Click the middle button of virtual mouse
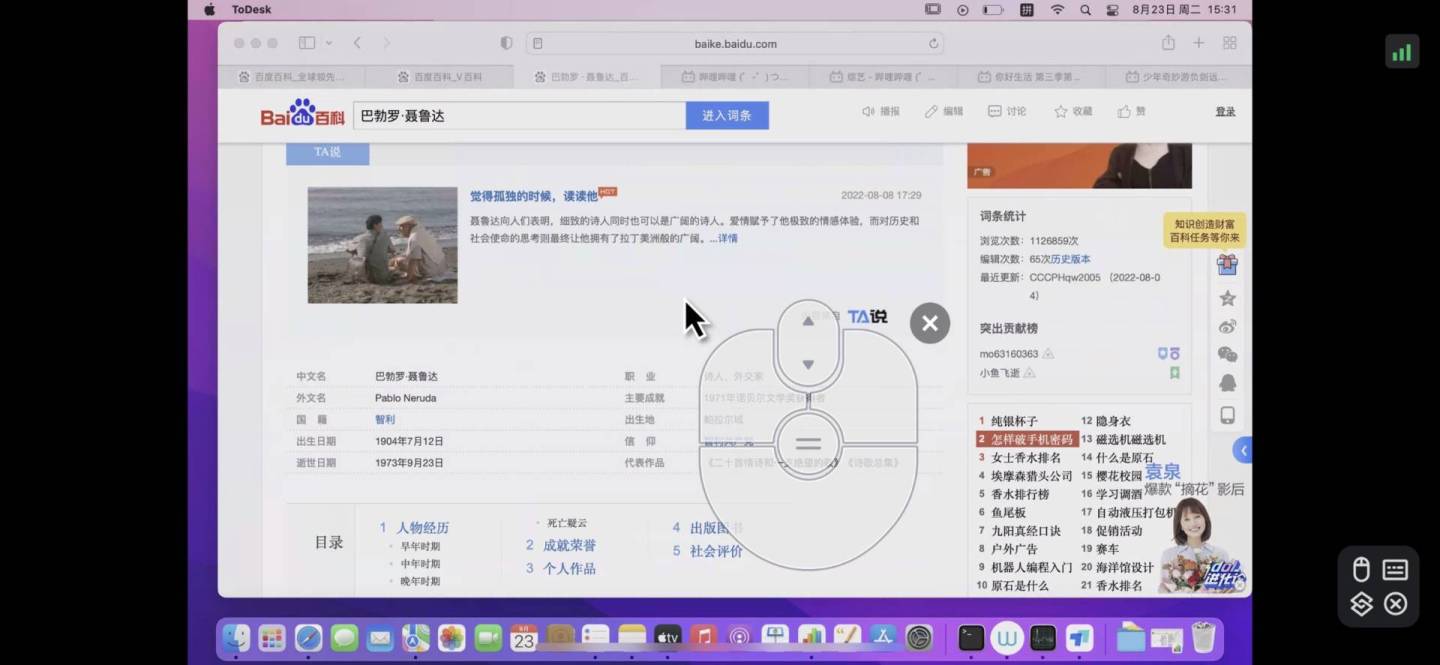 coord(808,444)
